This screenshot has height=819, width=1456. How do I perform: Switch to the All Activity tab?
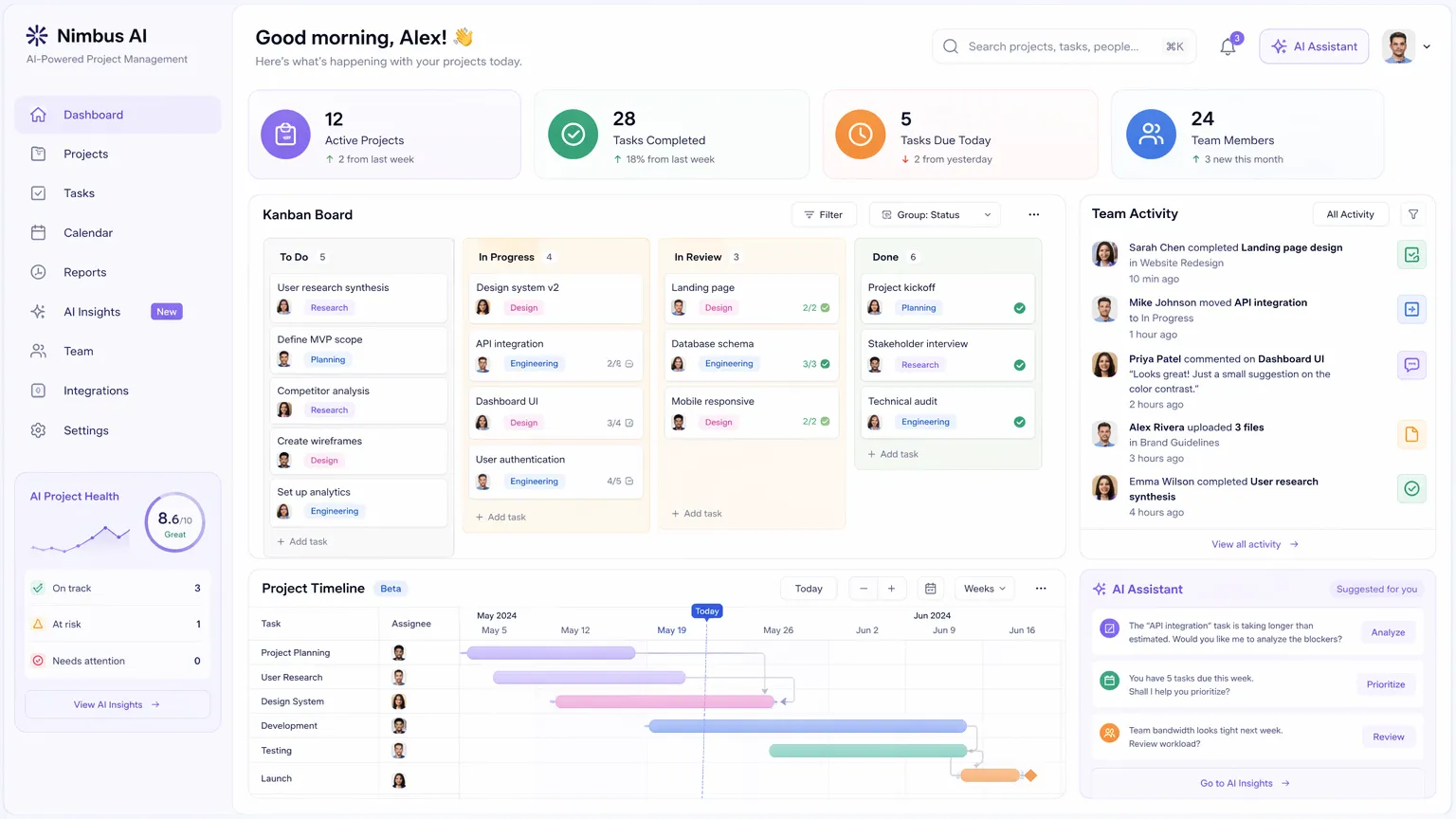tap(1350, 214)
